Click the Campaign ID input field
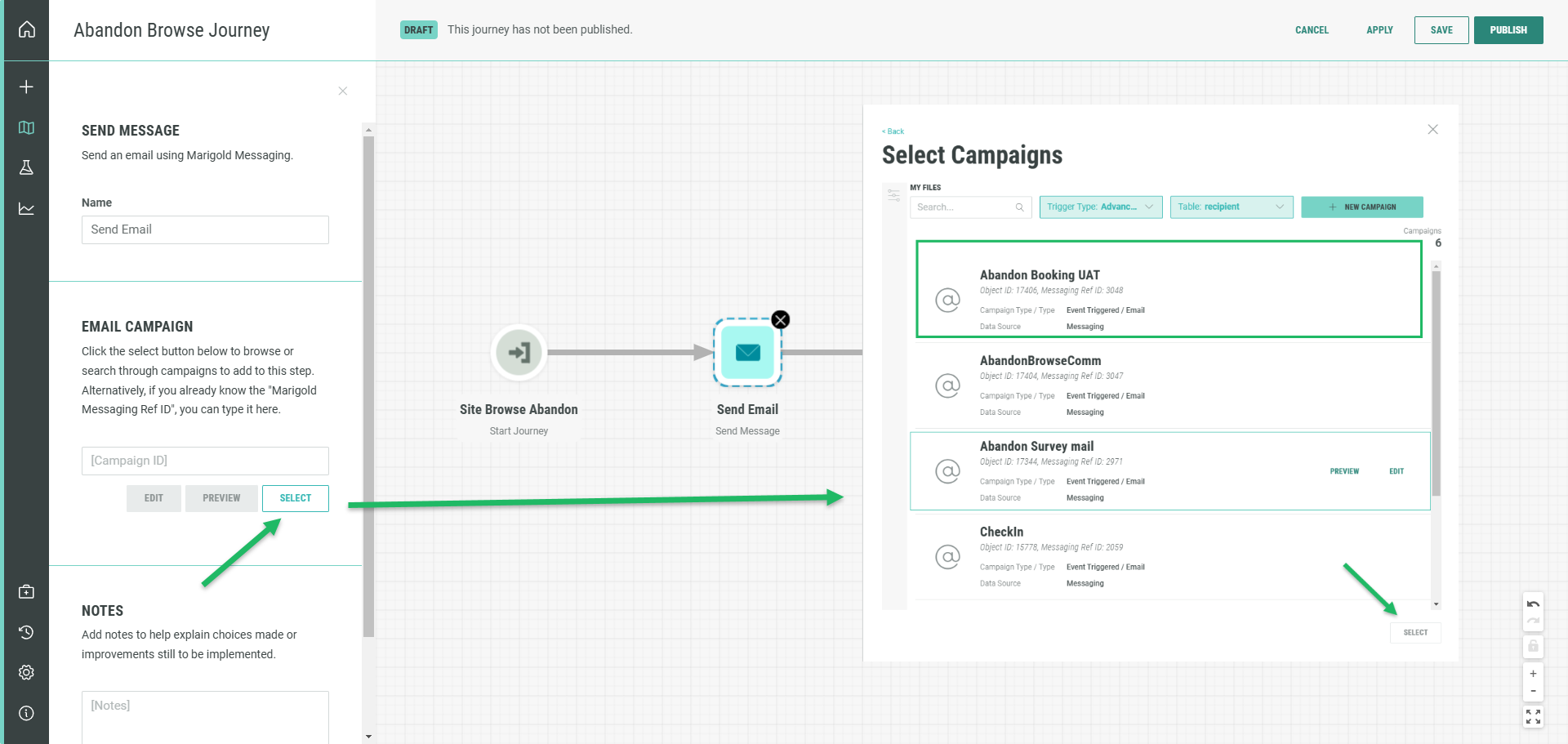 pyautogui.click(x=205, y=461)
